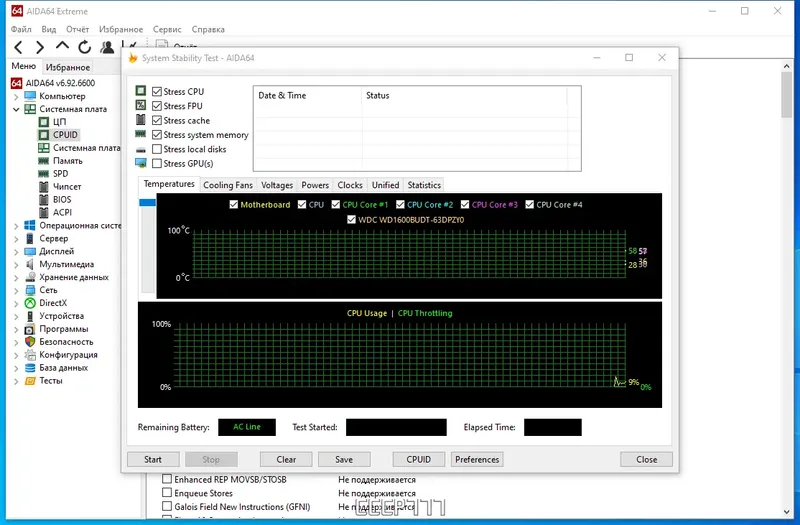Viewport: 800px width, 525px height.
Task: Open the BIOS item in the tree
Action: pos(62,199)
